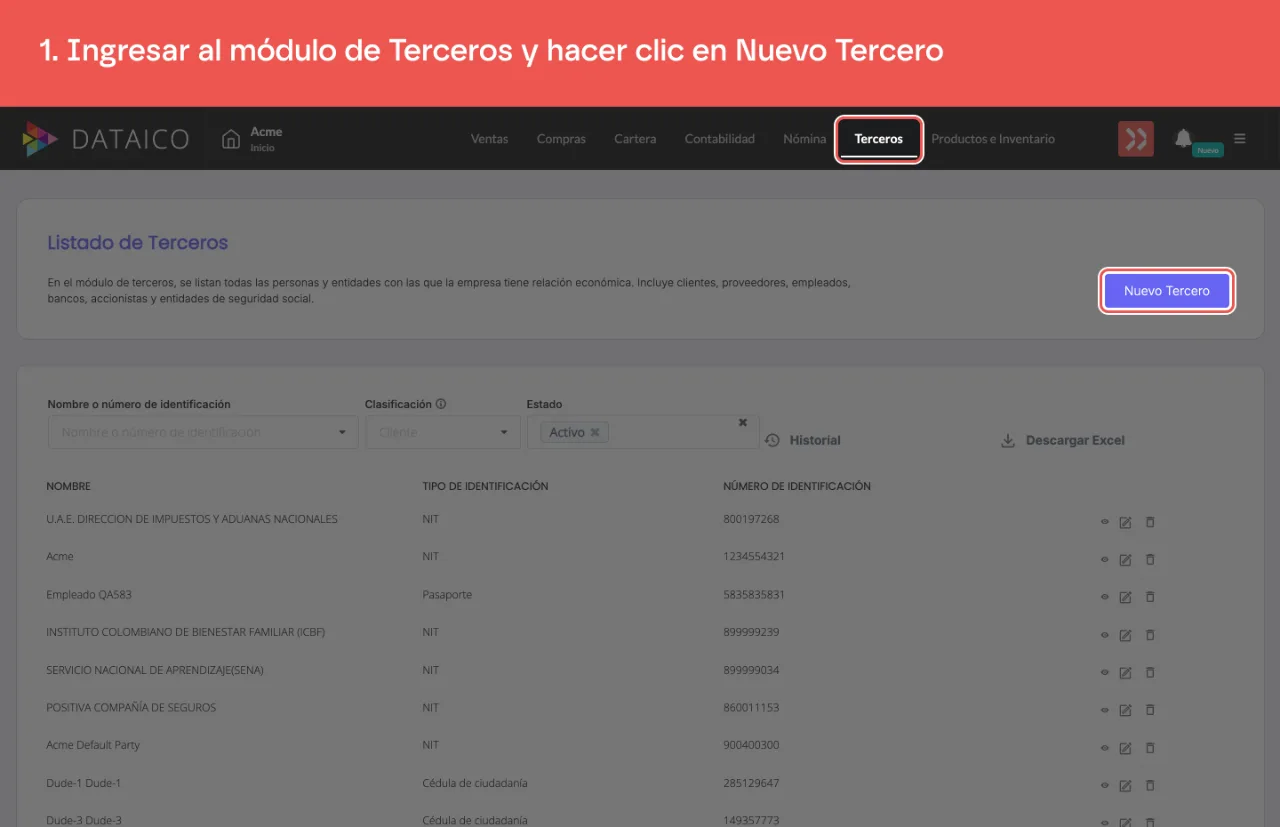Clear the entire Estado filter
The height and width of the screenshot is (827, 1280).
(743, 423)
